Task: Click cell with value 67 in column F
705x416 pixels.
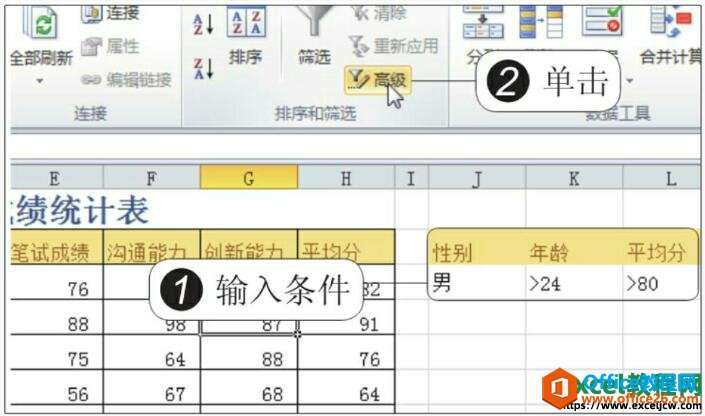Action: click(152, 387)
